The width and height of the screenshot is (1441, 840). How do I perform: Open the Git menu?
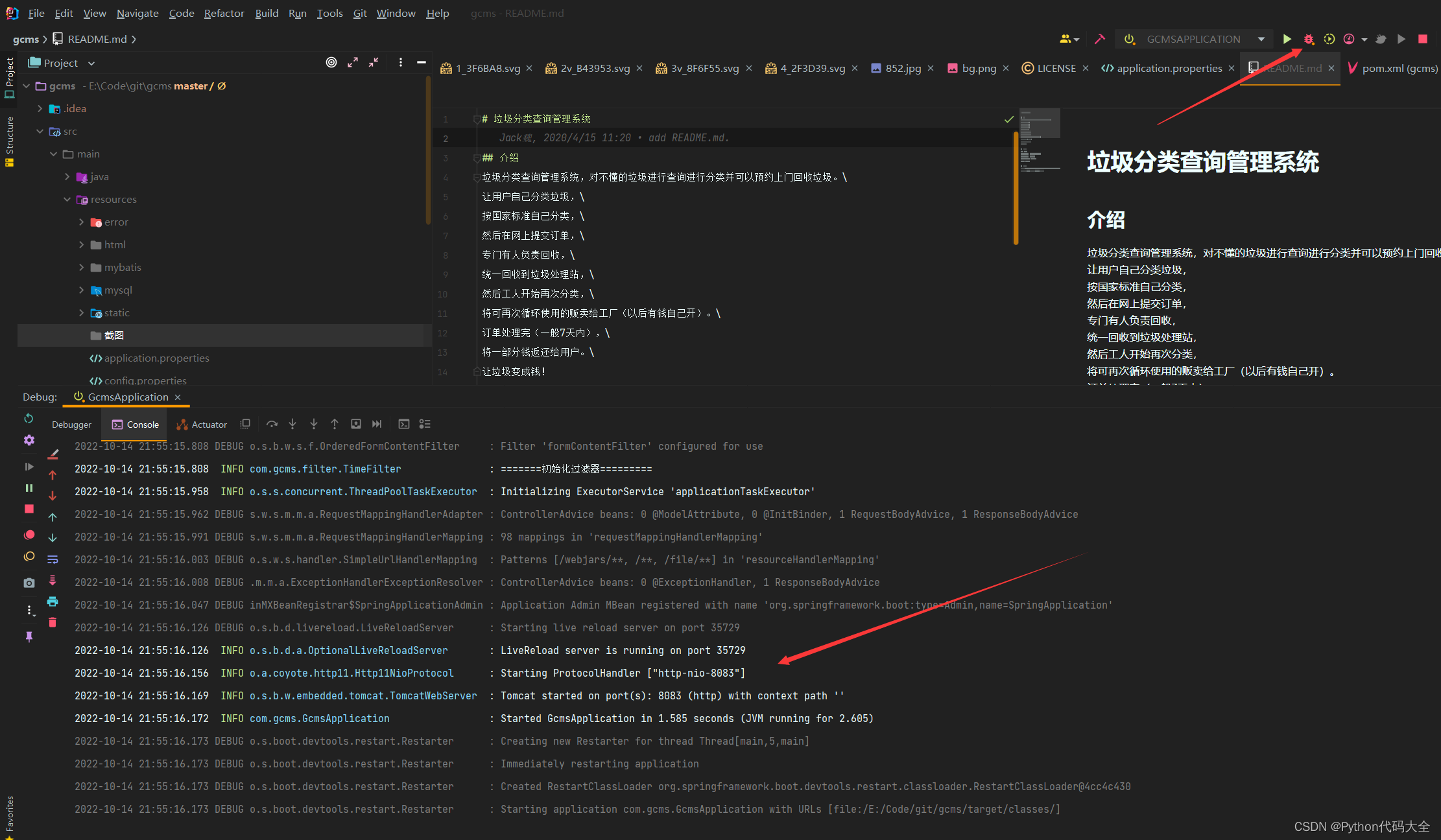(360, 13)
